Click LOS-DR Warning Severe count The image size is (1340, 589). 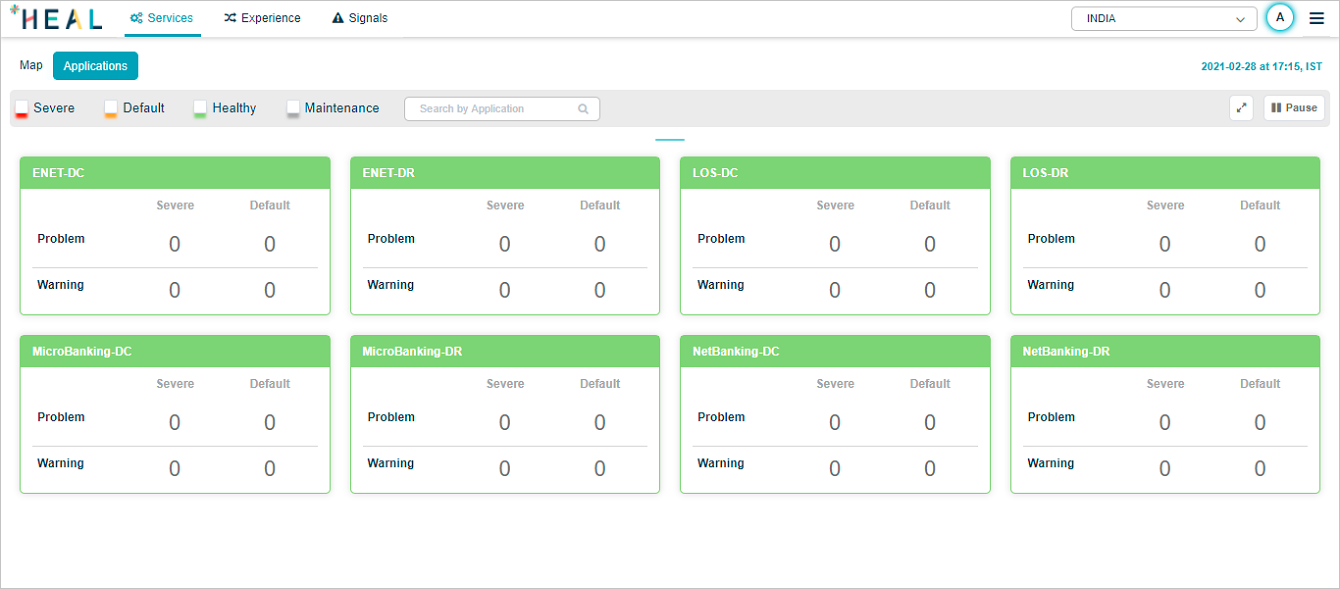click(1165, 290)
